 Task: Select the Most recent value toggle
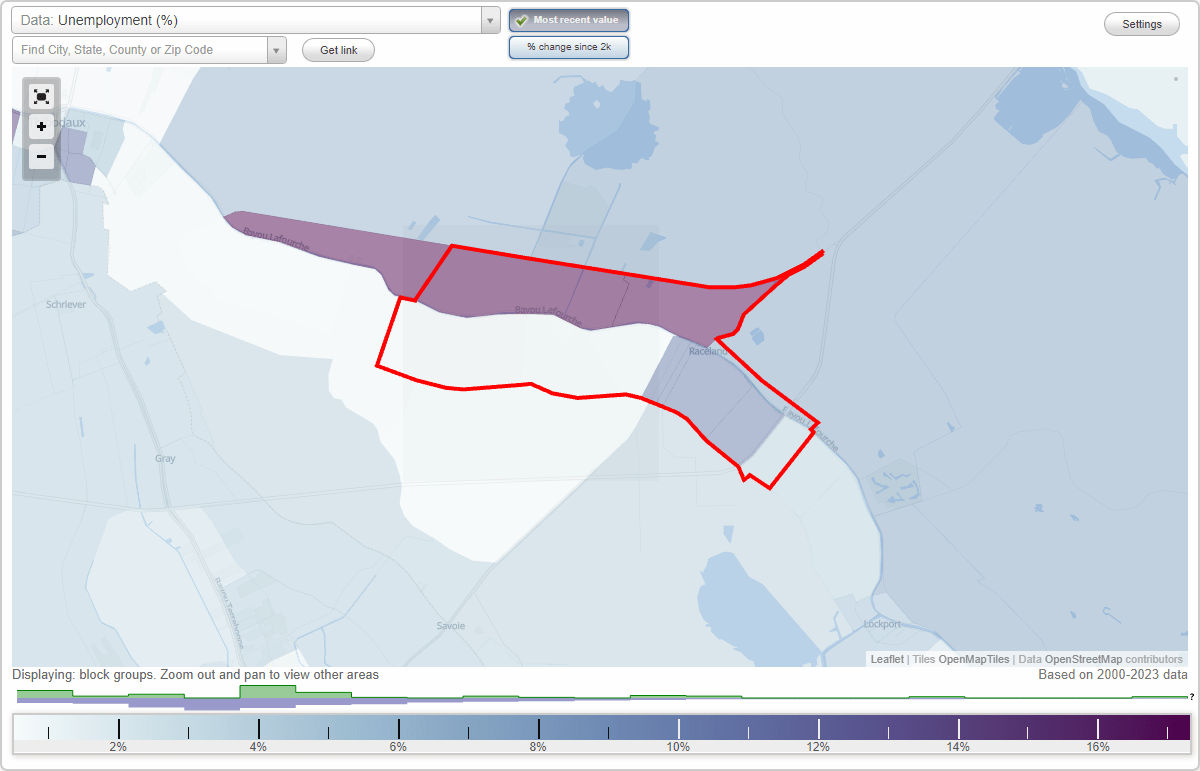[569, 20]
